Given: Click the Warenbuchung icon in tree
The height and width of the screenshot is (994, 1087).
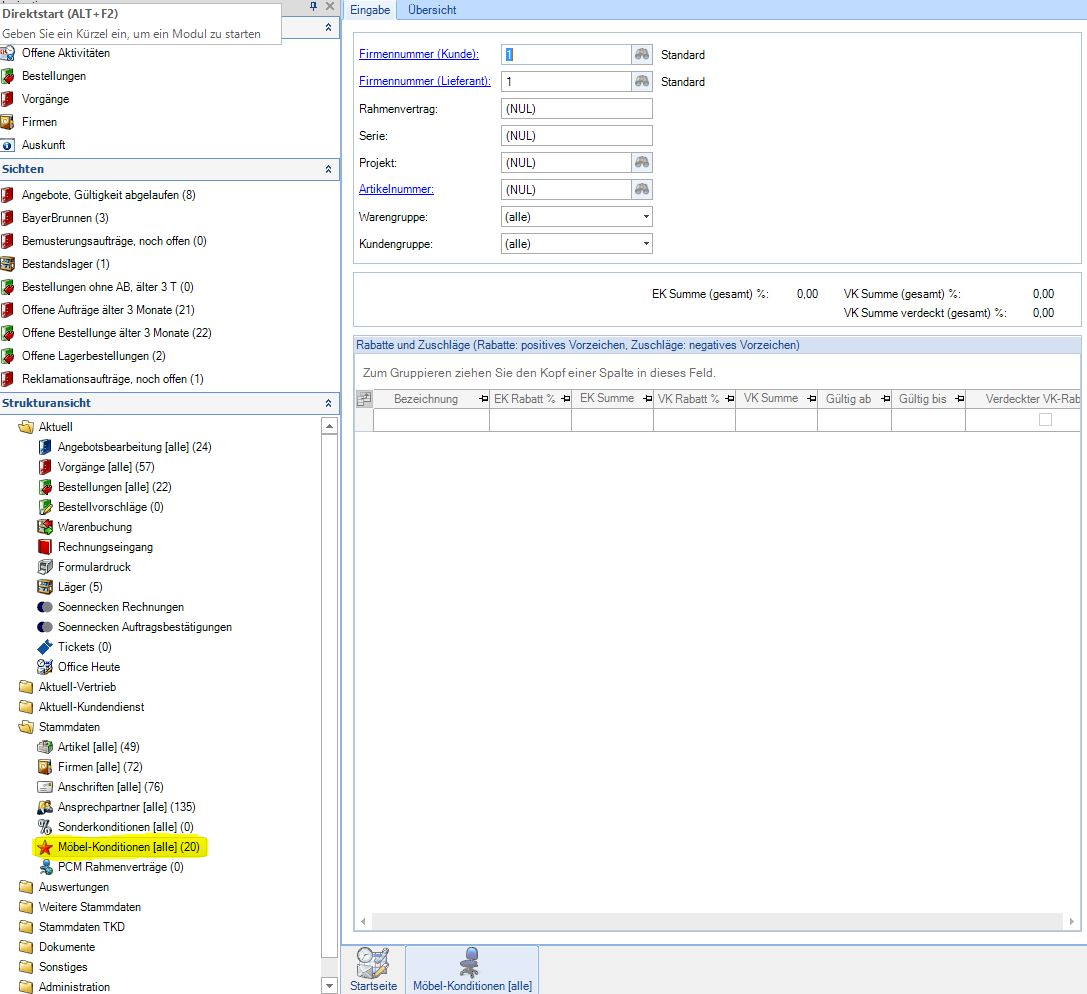Looking at the screenshot, I should pyautogui.click(x=45, y=527).
